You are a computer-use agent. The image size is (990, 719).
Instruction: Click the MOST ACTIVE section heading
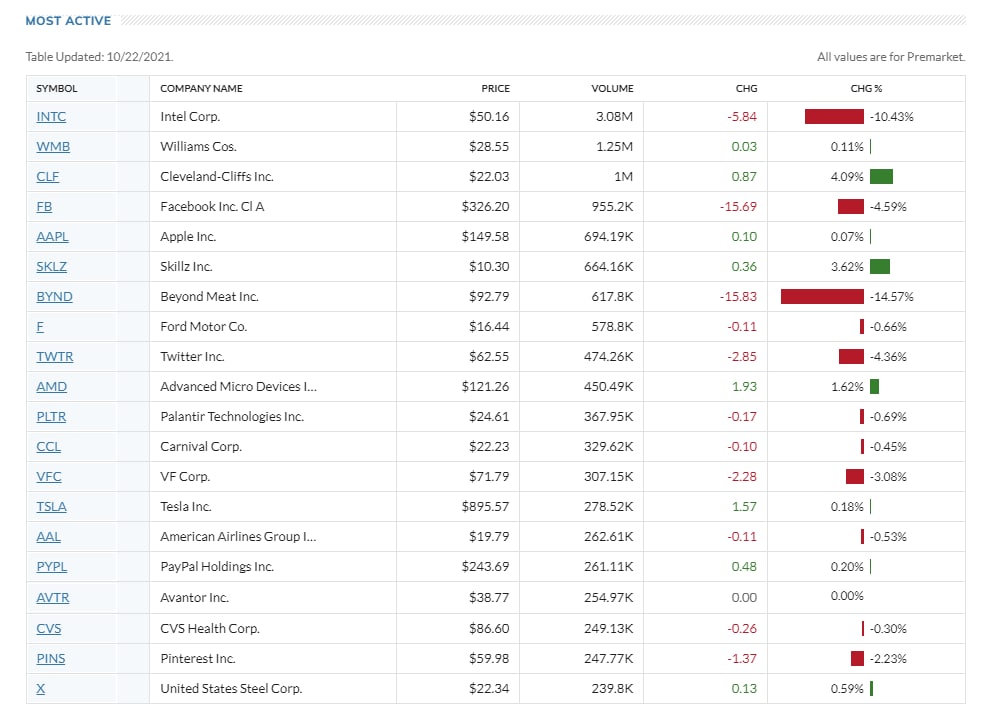point(68,21)
